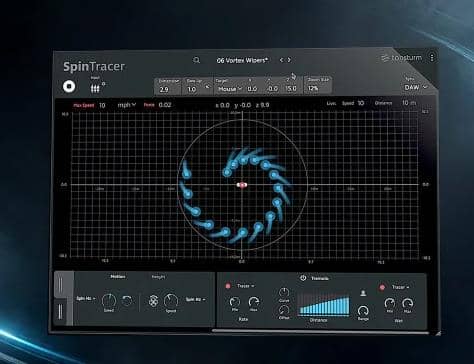The height and width of the screenshot is (364, 474).
Task: Click the small icon beside Ease Up value
Action: [207, 87]
